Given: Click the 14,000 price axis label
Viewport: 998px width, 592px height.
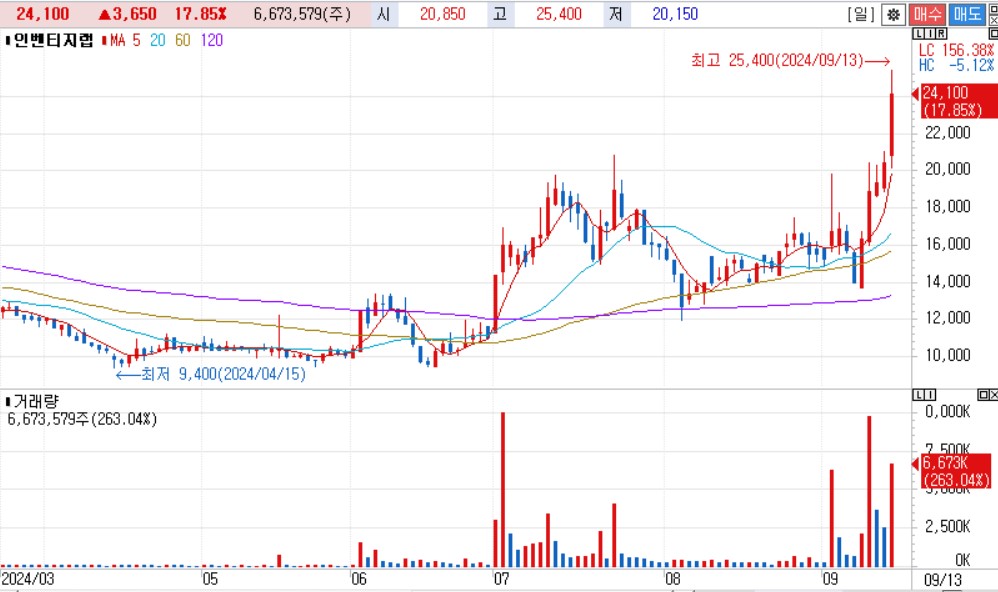Looking at the screenshot, I should click(948, 281).
